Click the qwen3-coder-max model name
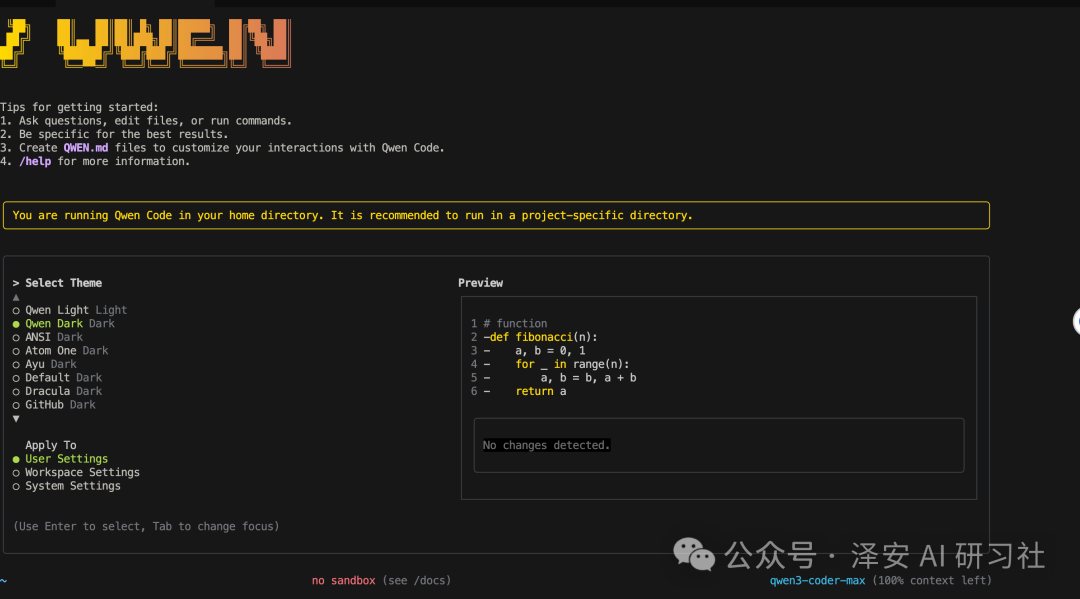1080x599 pixels. (x=818, y=580)
